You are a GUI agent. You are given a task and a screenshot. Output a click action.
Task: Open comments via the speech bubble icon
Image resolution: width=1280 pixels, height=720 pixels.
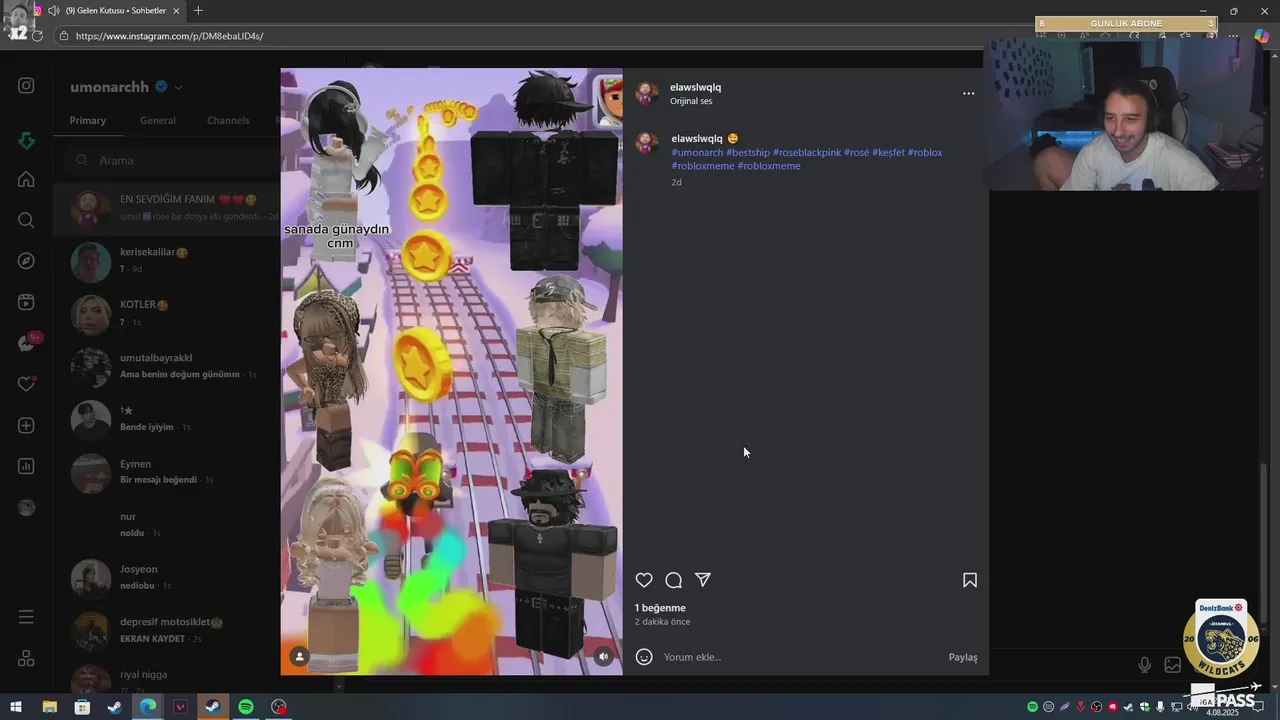[x=674, y=580]
